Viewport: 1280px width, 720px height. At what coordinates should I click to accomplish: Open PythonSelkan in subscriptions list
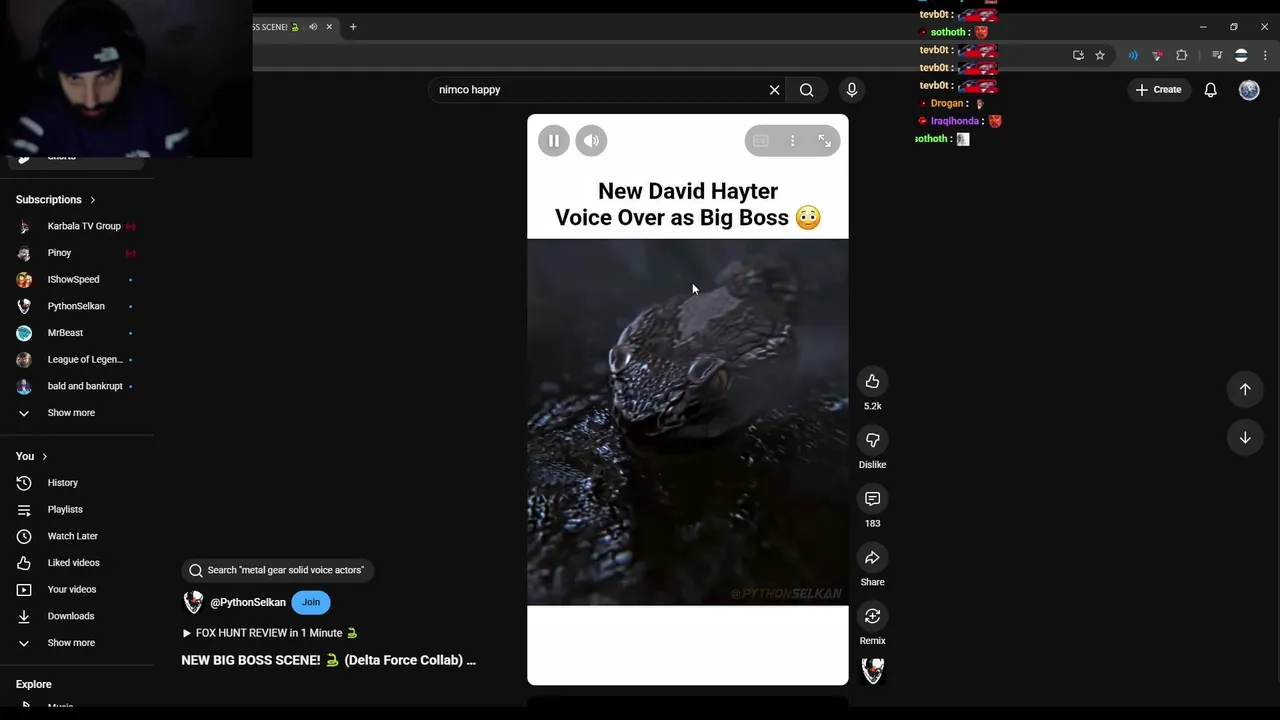click(x=76, y=306)
